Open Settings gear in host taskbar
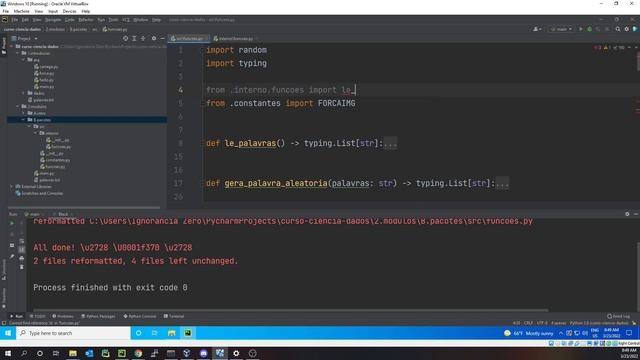Image resolution: width=640 pixels, height=360 pixels. click(x=236, y=353)
